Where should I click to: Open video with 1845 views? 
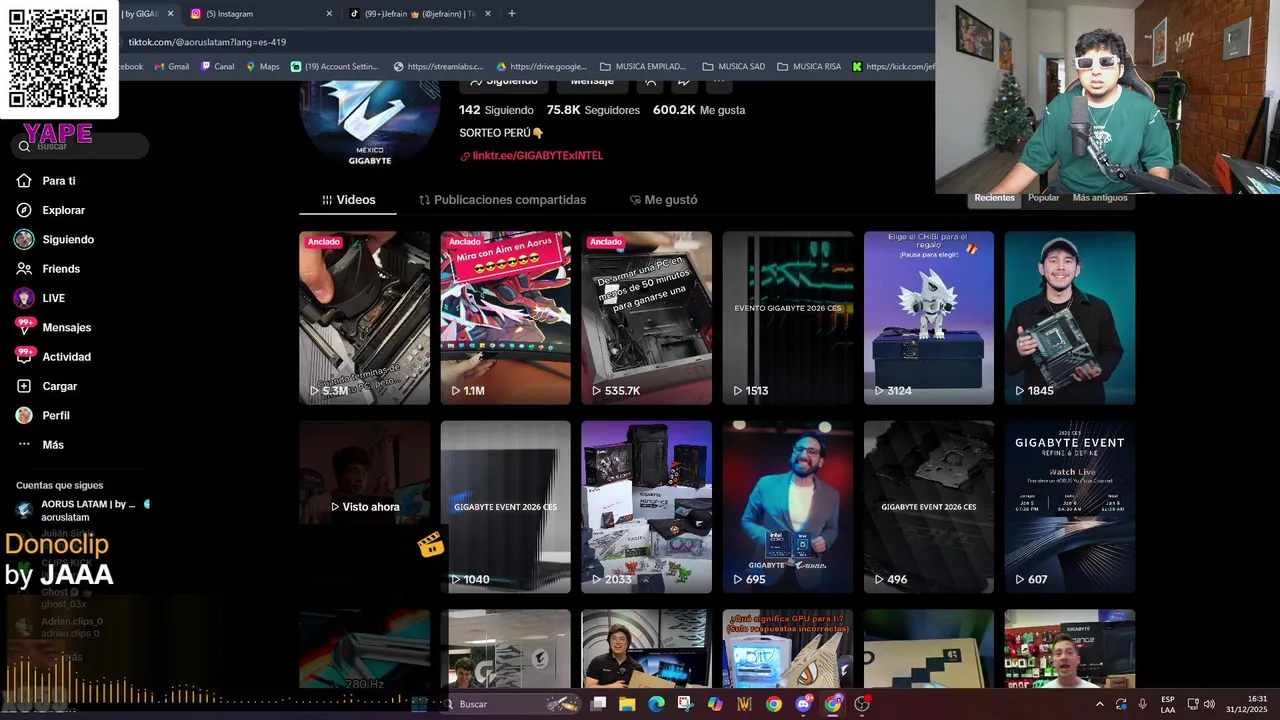pyautogui.click(x=1069, y=318)
